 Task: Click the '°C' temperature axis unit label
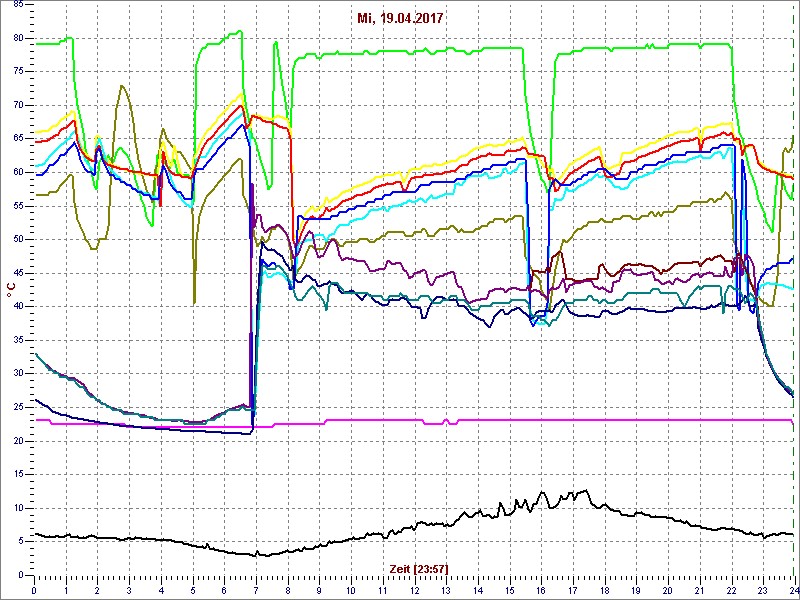pyautogui.click(x=10, y=290)
